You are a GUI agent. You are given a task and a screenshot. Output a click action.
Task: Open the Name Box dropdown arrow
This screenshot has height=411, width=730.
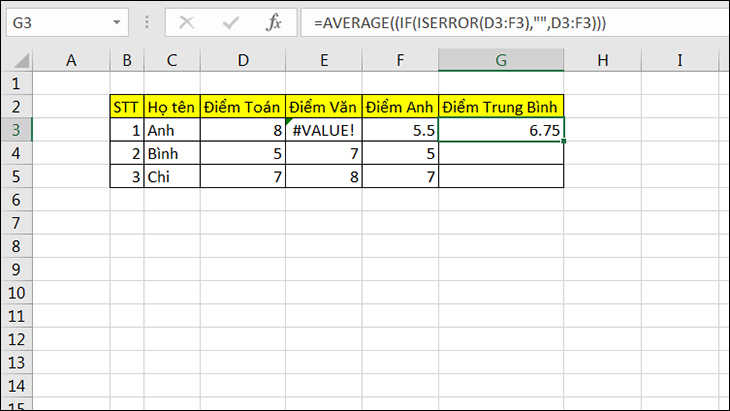(x=116, y=22)
